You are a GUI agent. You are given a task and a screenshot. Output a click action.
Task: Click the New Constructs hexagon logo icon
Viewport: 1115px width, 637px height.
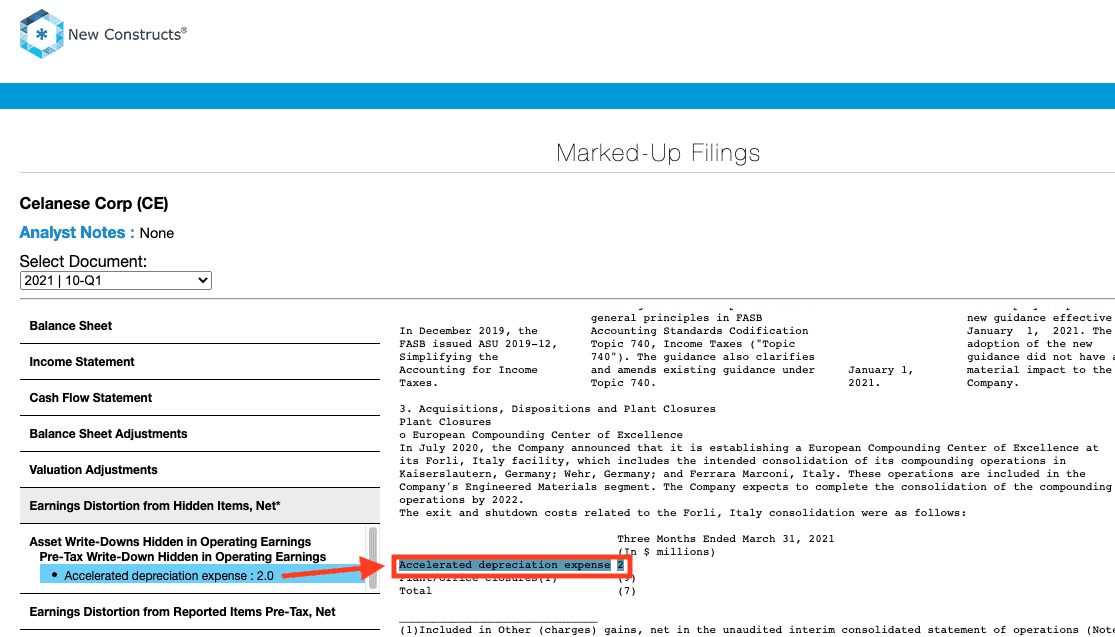coord(42,33)
